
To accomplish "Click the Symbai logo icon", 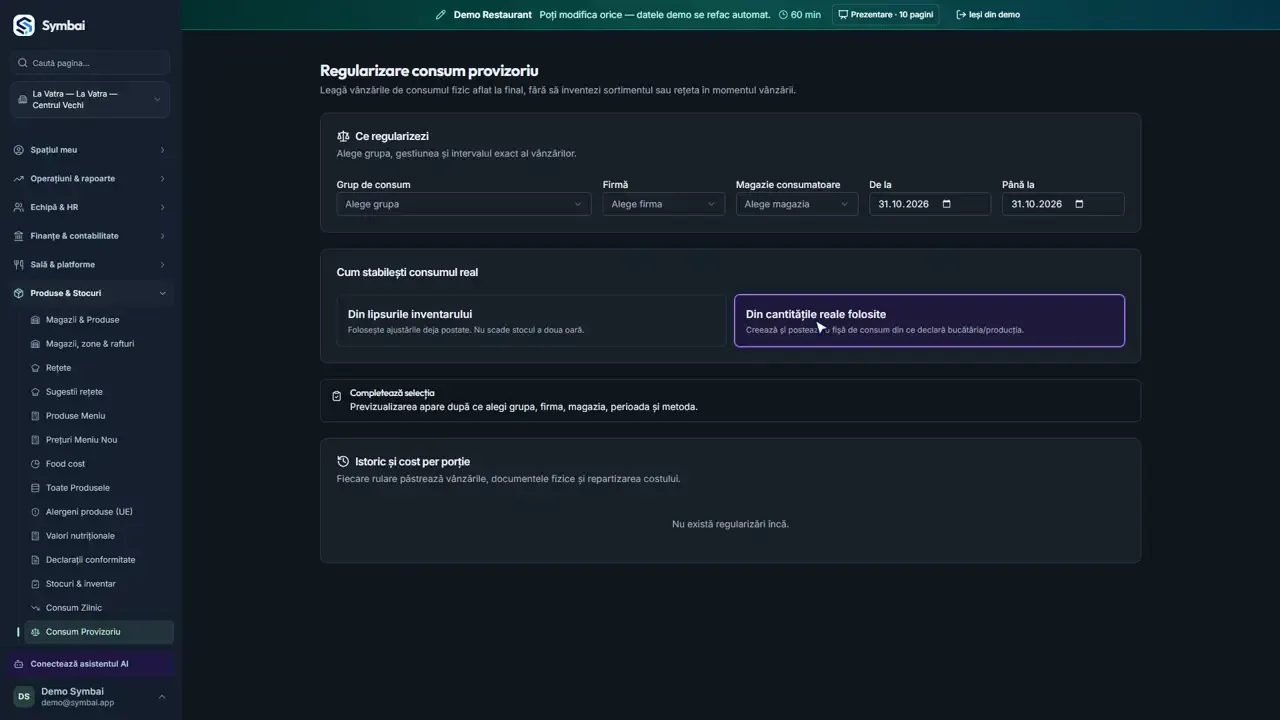I will 24,26.
